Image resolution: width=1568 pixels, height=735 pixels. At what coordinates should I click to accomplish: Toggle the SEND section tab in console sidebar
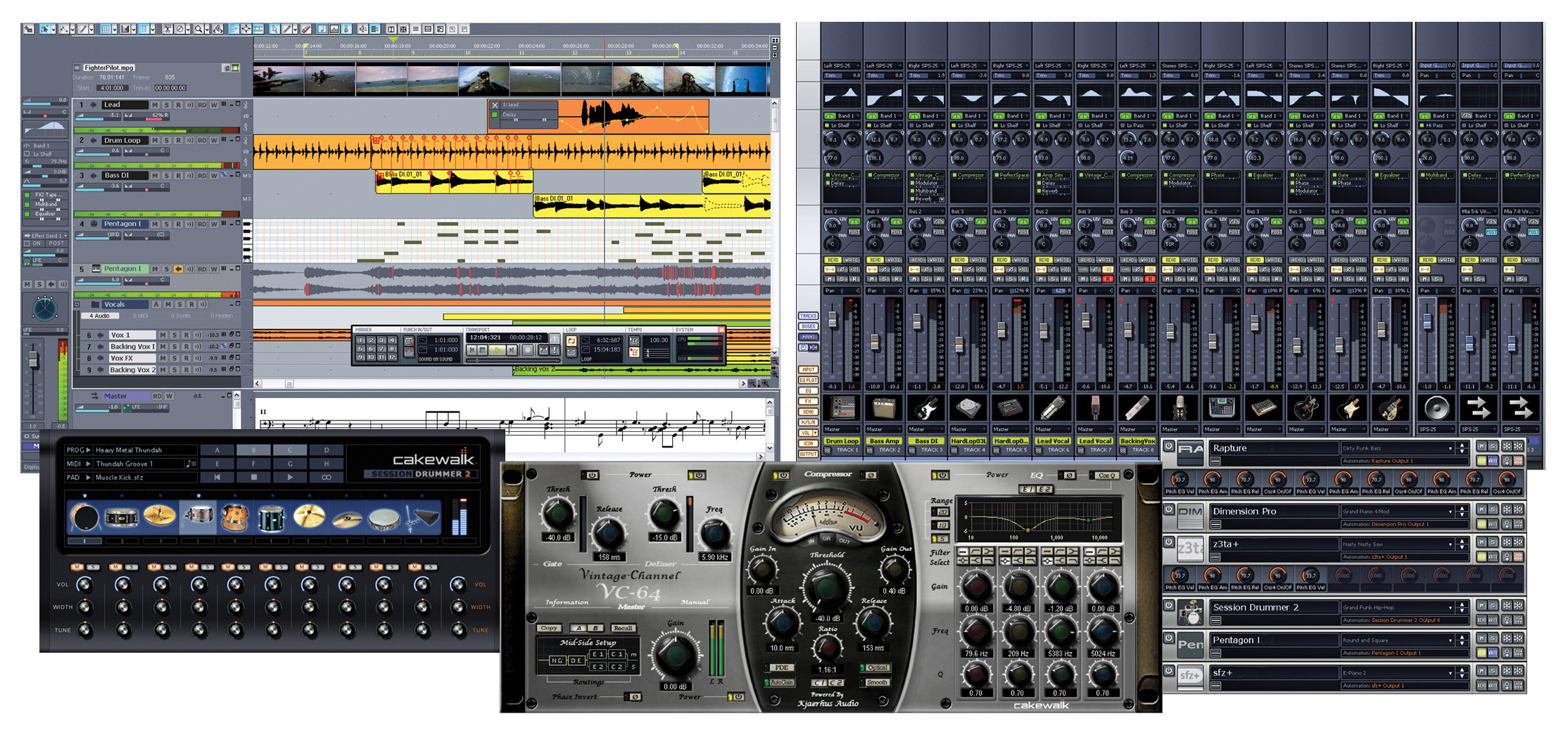(x=808, y=412)
